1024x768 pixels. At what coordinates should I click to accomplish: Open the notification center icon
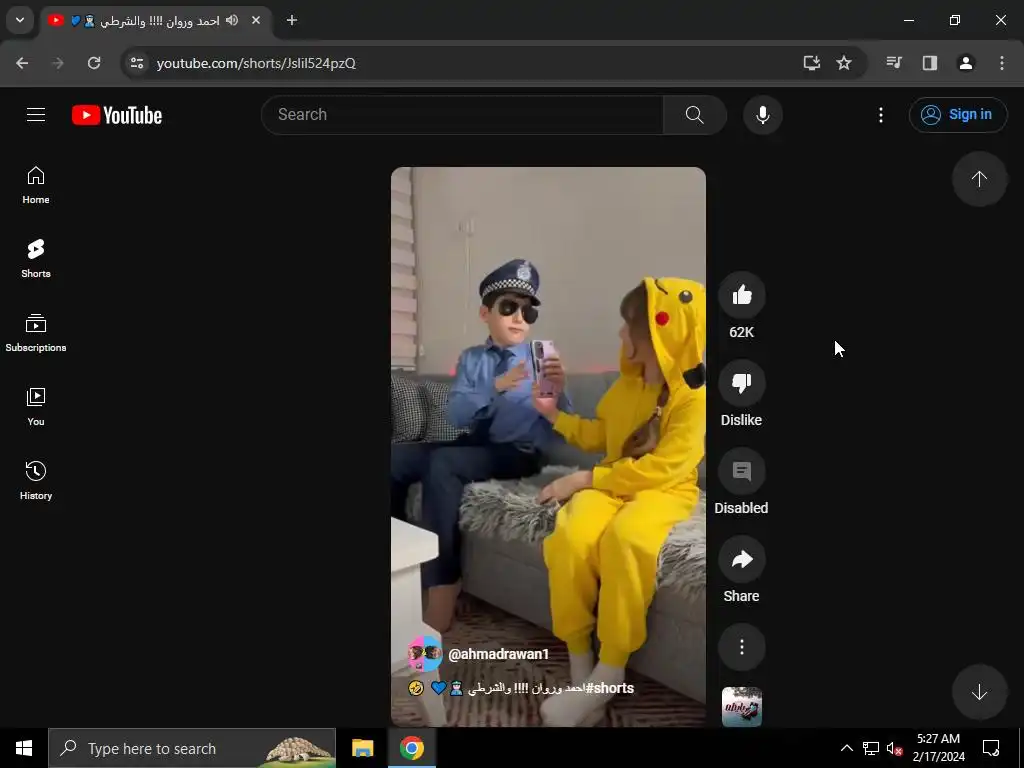pyautogui.click(x=991, y=748)
